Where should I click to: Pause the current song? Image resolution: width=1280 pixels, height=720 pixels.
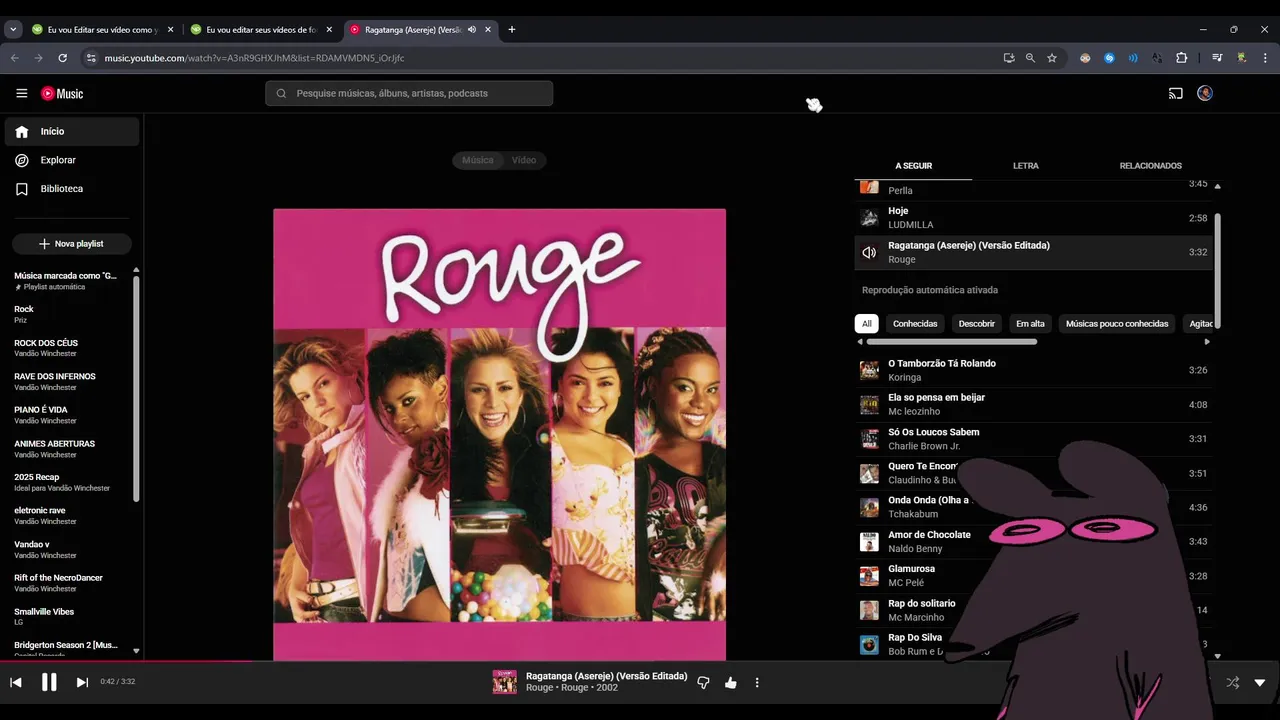point(49,683)
